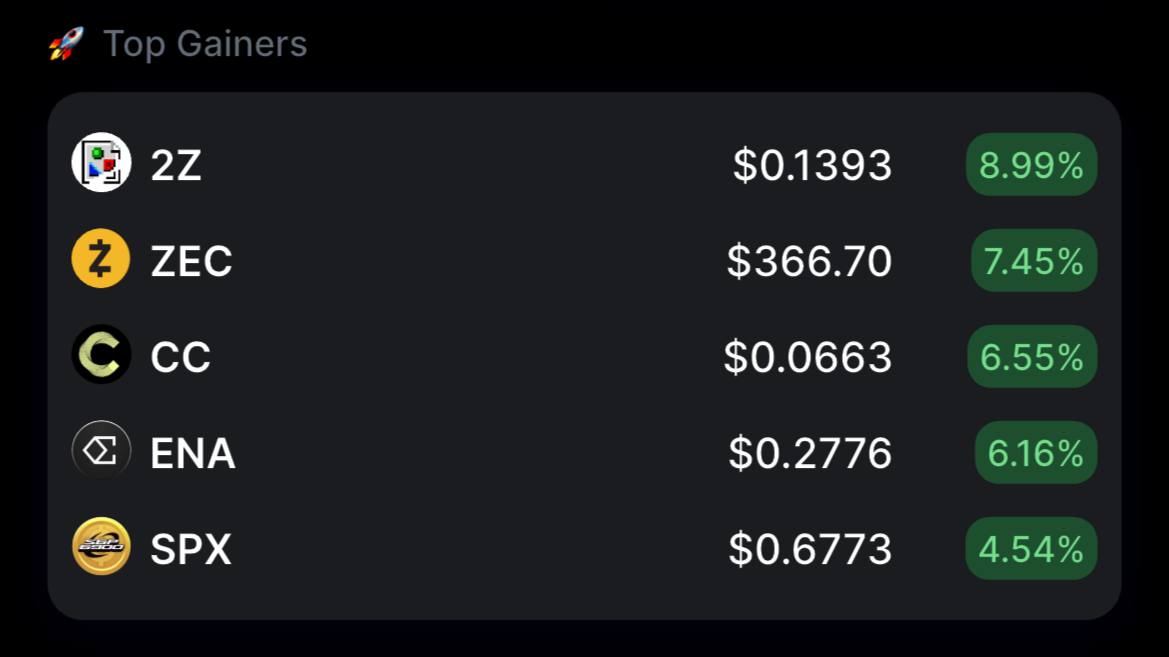
Task: Click the CC coin logo icon
Action: click(x=101, y=354)
